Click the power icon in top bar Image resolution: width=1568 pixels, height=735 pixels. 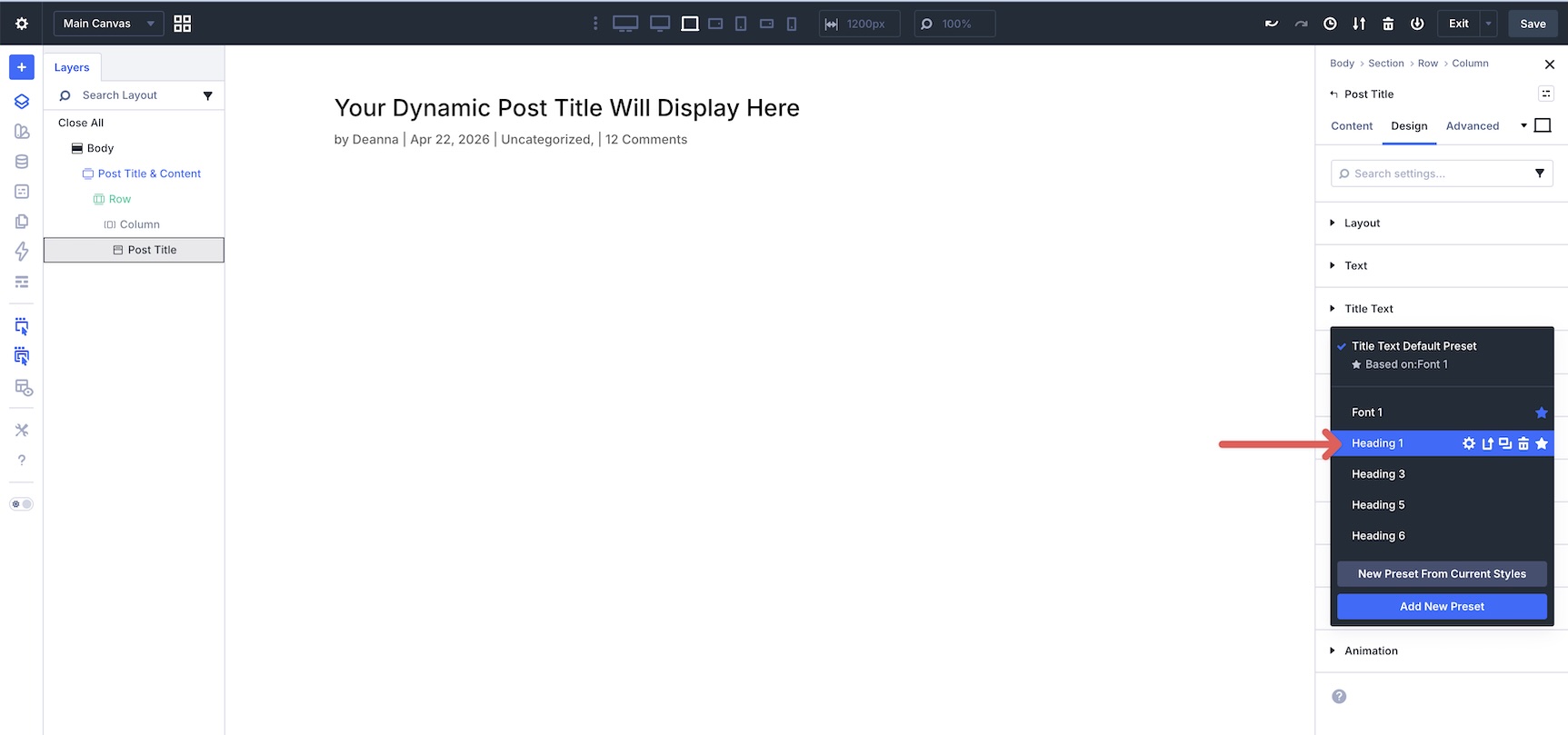1417,24
